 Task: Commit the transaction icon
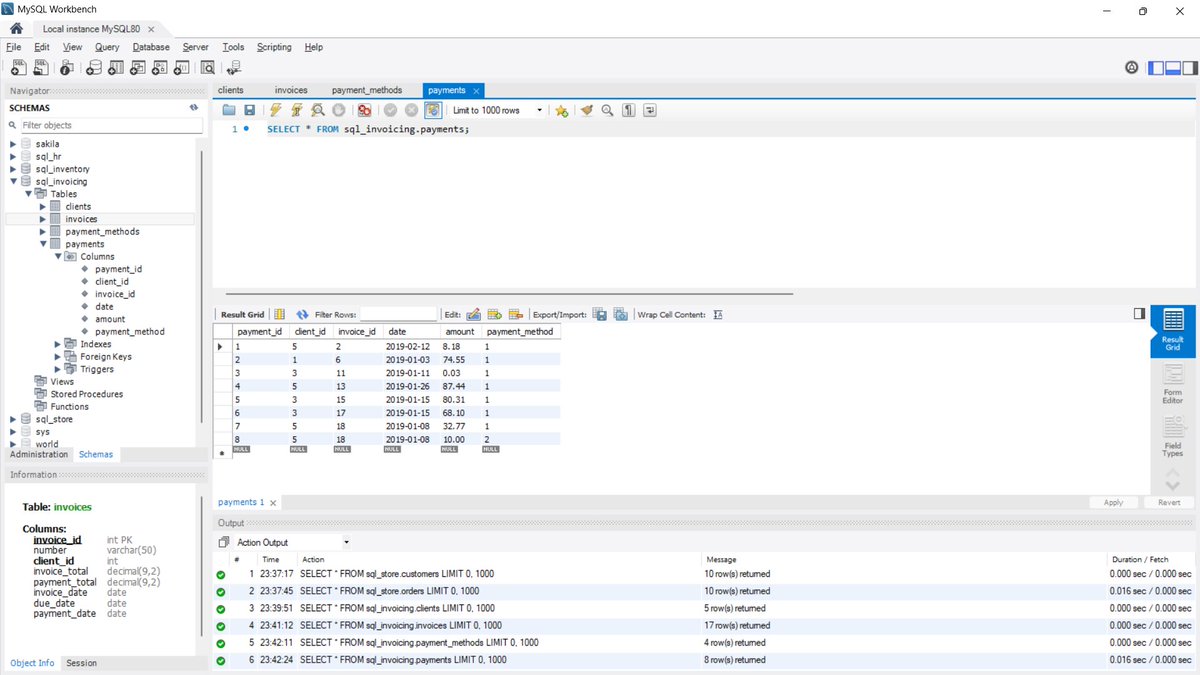coord(390,110)
